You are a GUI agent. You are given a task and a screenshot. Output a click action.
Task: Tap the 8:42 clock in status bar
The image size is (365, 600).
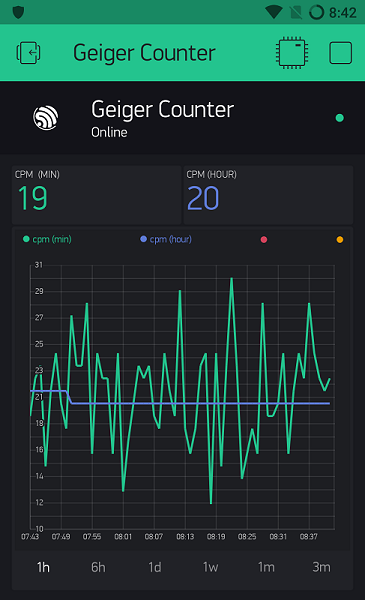click(x=343, y=13)
